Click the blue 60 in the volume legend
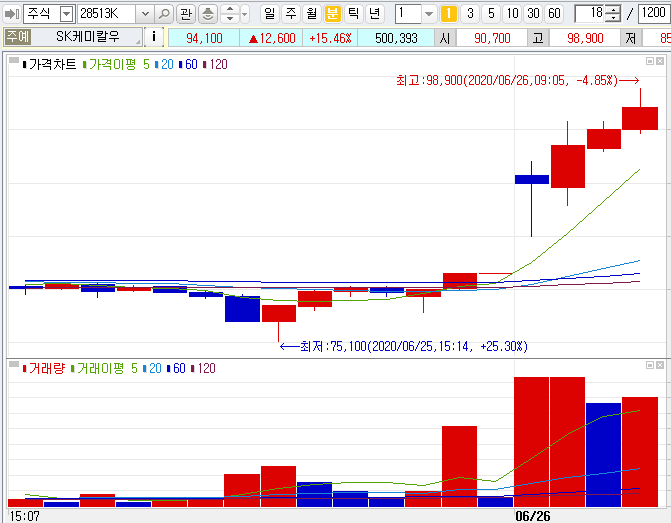The width and height of the screenshot is (671, 523). [x=179, y=368]
